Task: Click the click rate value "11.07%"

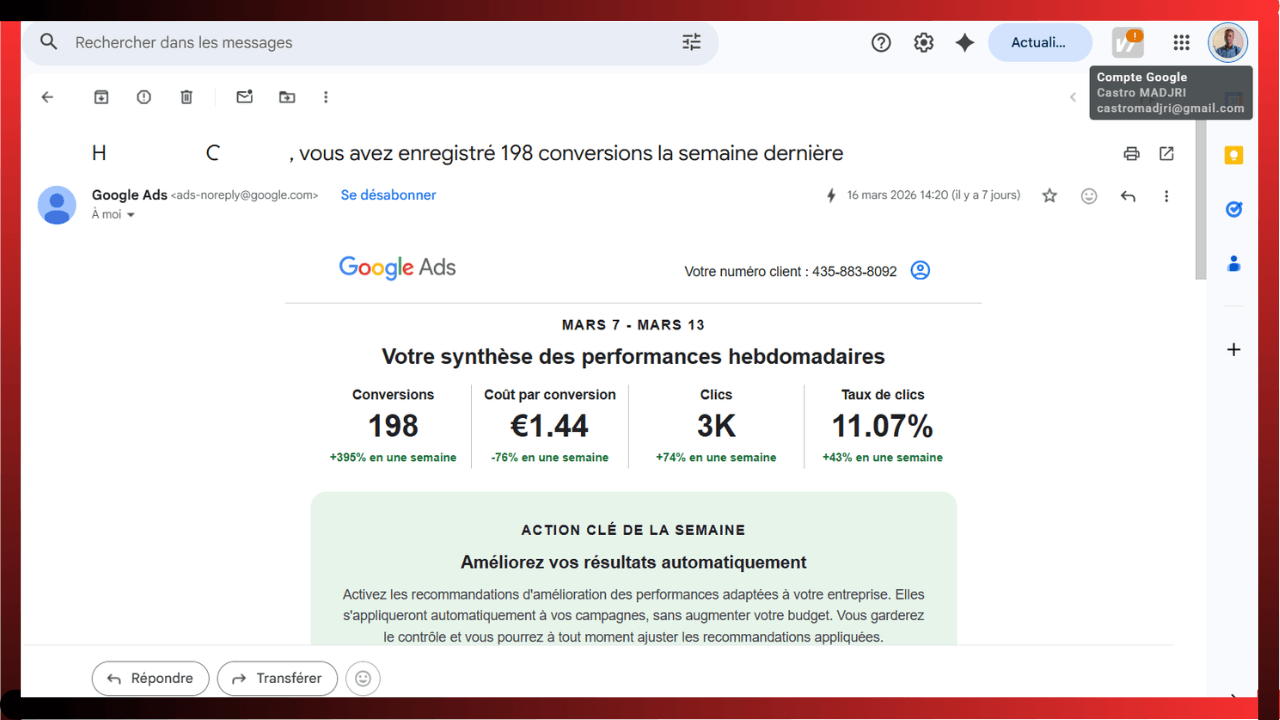Action: 882,426
